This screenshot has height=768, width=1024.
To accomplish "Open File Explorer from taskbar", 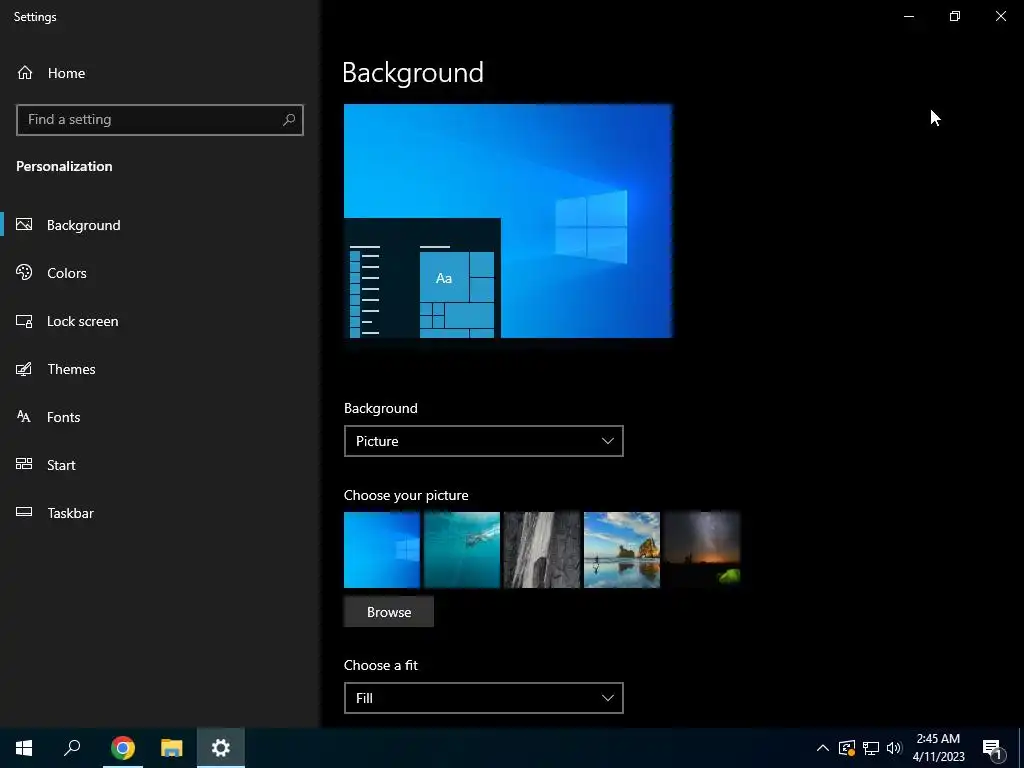I will click(172, 748).
